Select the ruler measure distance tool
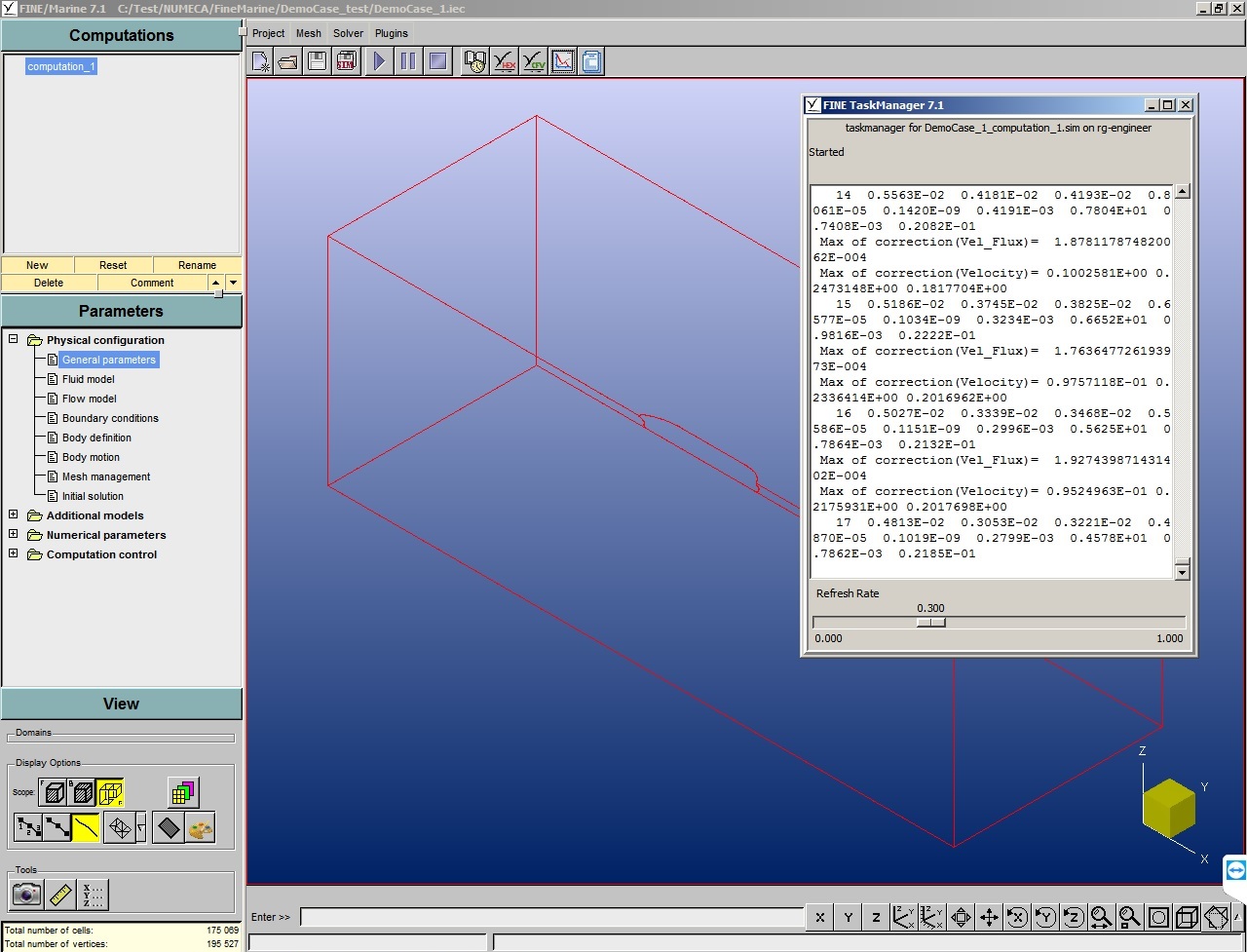Viewport: 1247px width, 952px height. pyautogui.click(x=60, y=894)
